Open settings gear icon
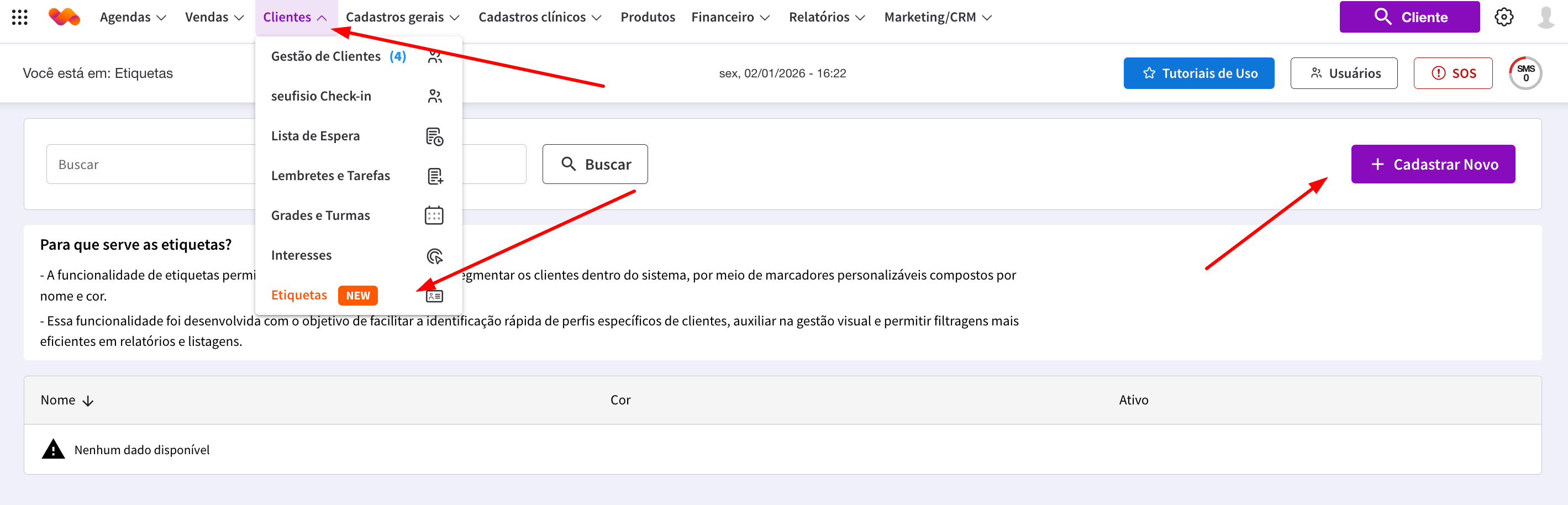 click(1503, 17)
